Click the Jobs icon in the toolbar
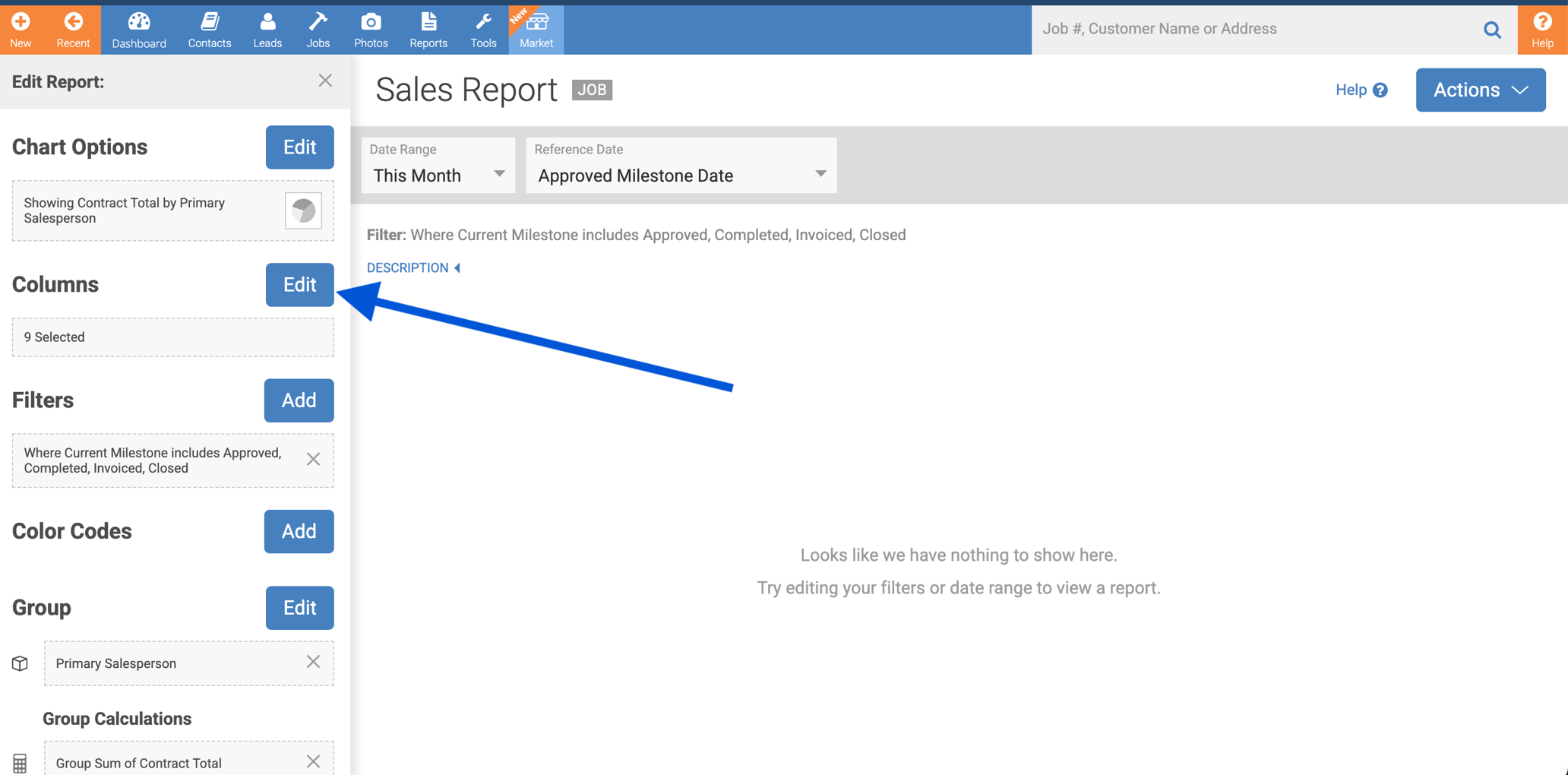 (318, 29)
